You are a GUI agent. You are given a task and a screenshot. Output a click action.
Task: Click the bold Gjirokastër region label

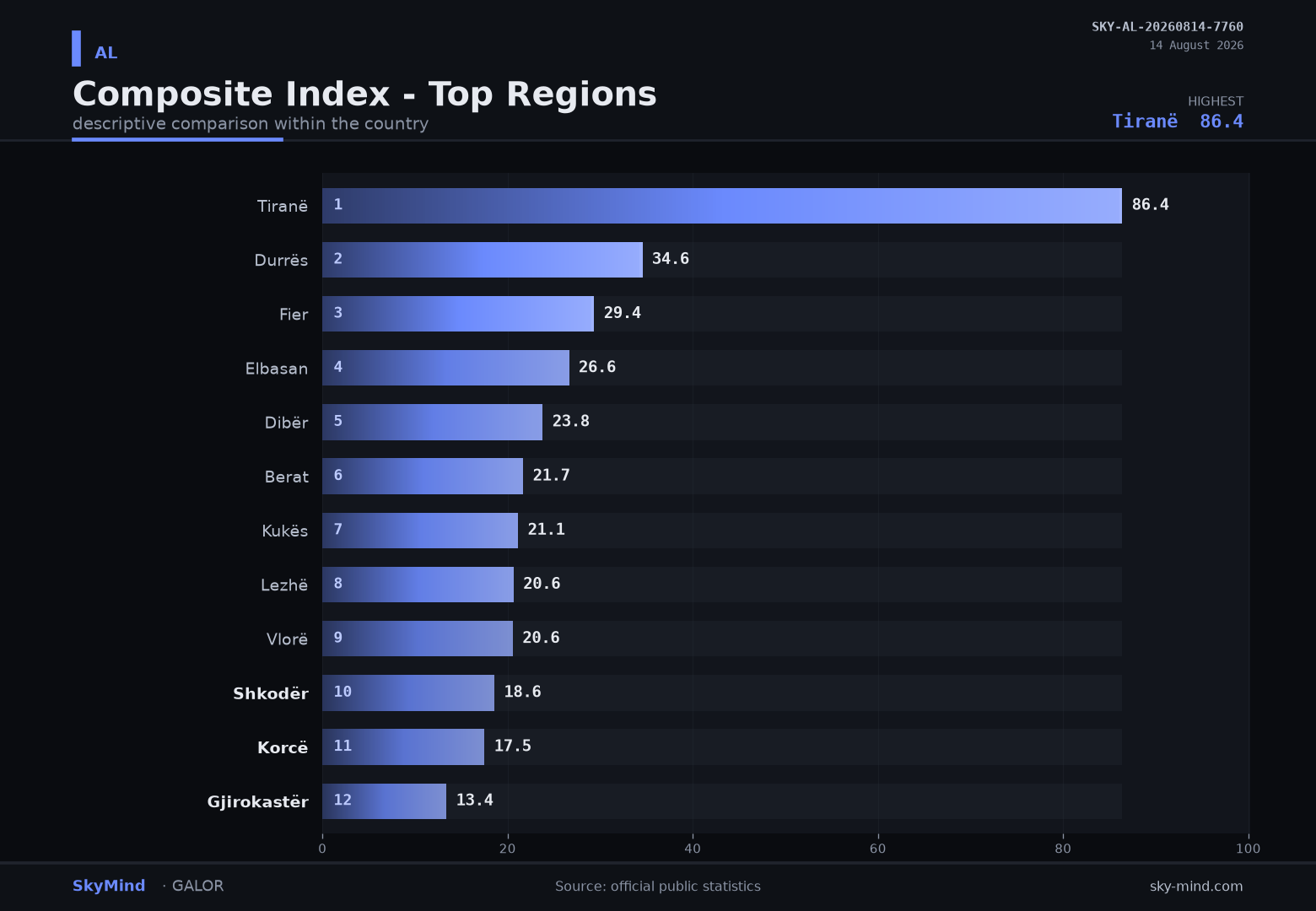[x=258, y=801]
